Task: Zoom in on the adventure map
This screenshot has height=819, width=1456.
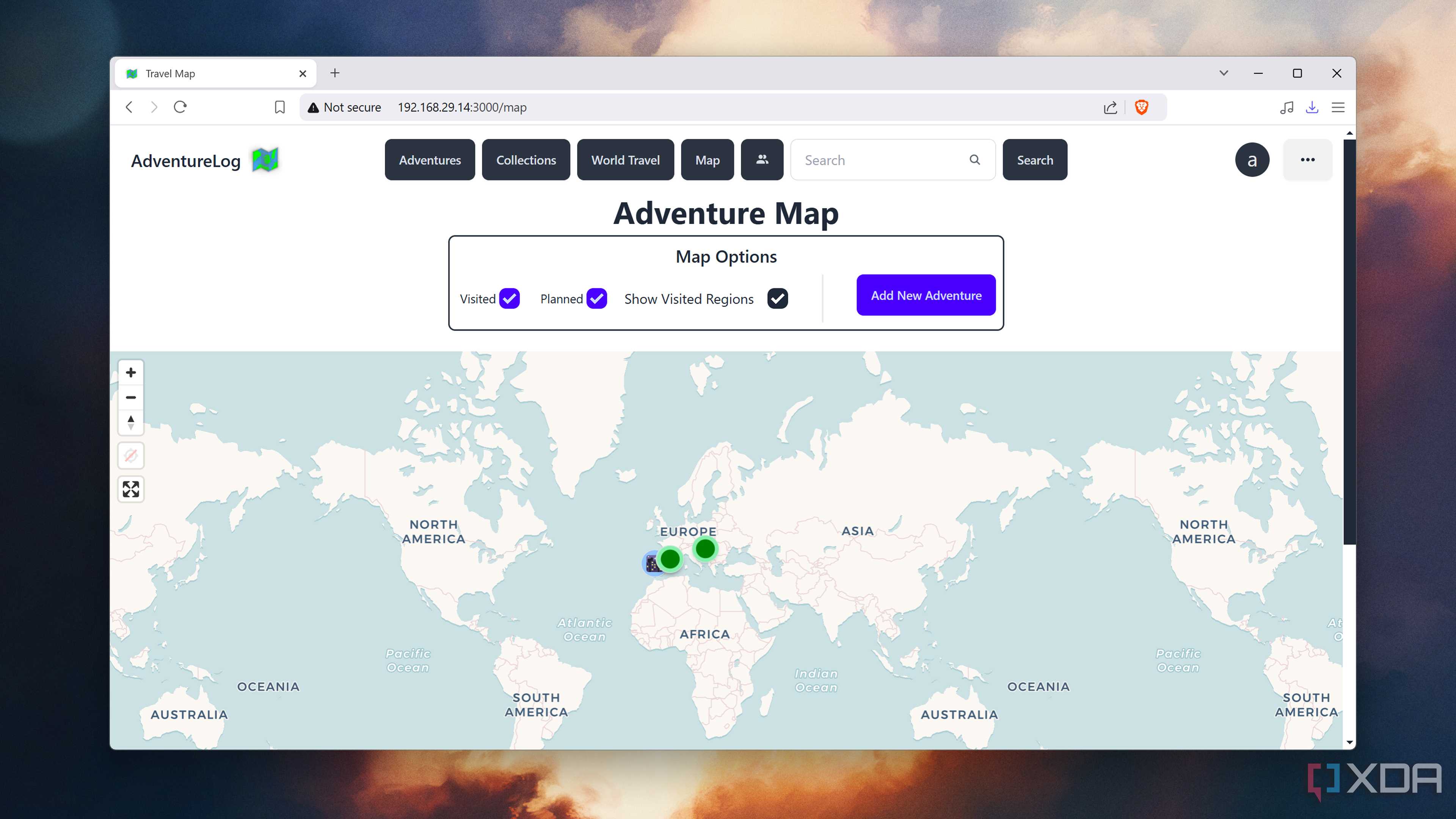Action: pos(130,372)
